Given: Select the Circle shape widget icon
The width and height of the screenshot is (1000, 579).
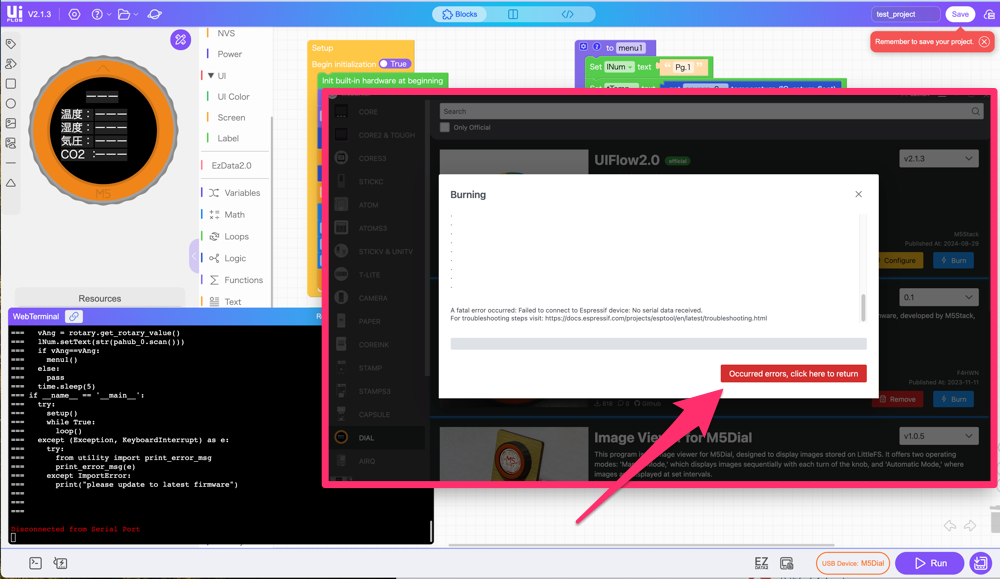Looking at the screenshot, I should pyautogui.click(x=11, y=103).
